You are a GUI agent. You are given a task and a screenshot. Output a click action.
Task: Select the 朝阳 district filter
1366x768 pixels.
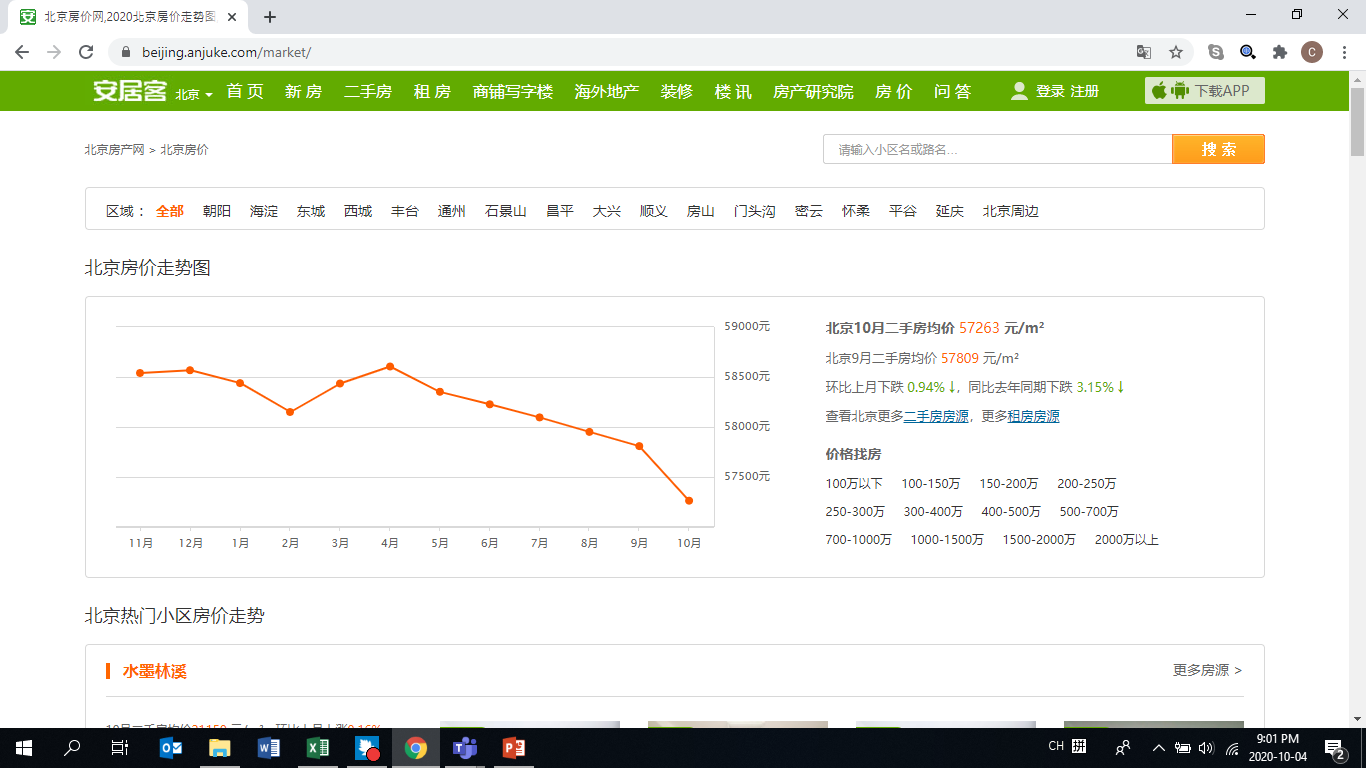tap(216, 211)
